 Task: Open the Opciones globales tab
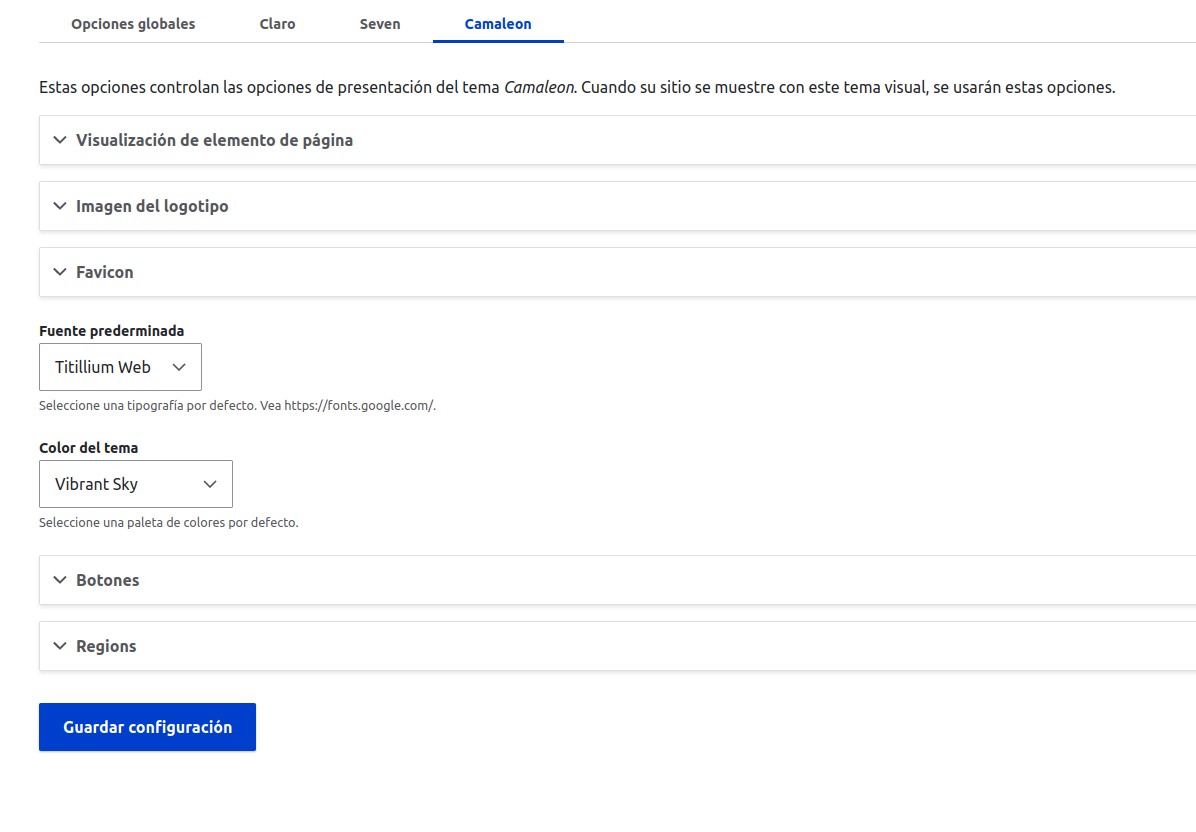coord(133,23)
